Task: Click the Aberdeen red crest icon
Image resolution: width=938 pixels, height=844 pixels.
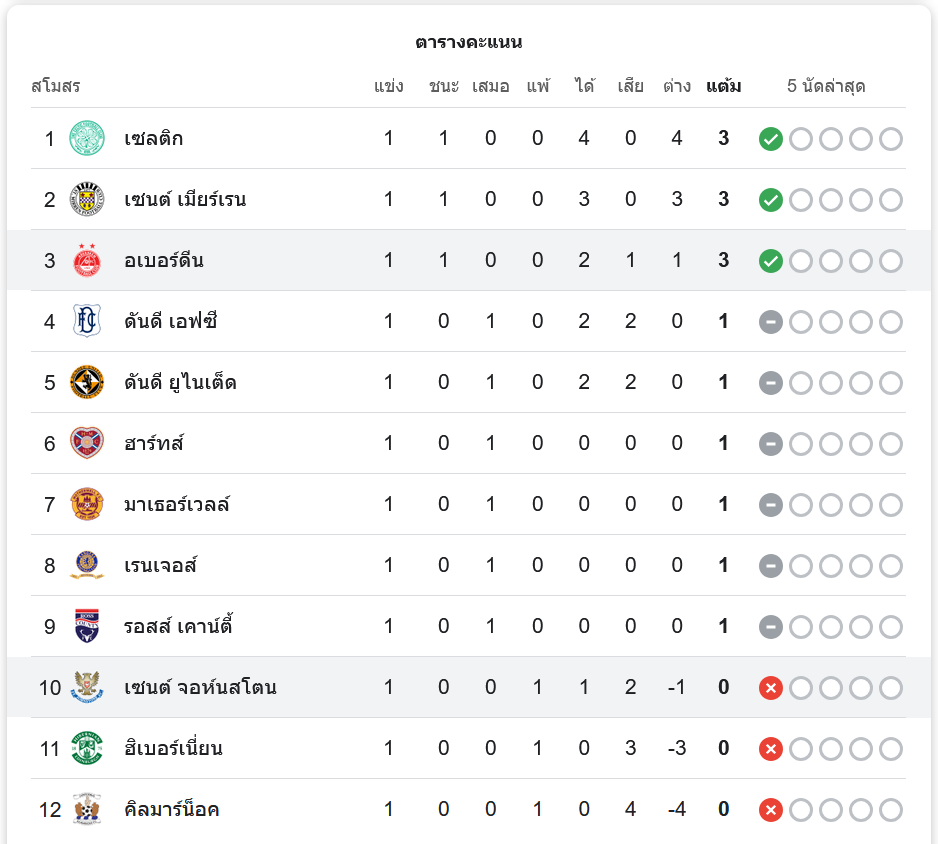Action: click(x=87, y=260)
